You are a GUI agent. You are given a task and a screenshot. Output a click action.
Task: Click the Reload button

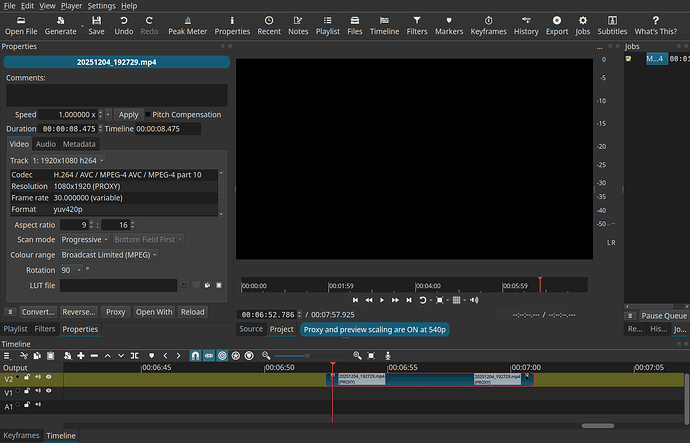192,312
